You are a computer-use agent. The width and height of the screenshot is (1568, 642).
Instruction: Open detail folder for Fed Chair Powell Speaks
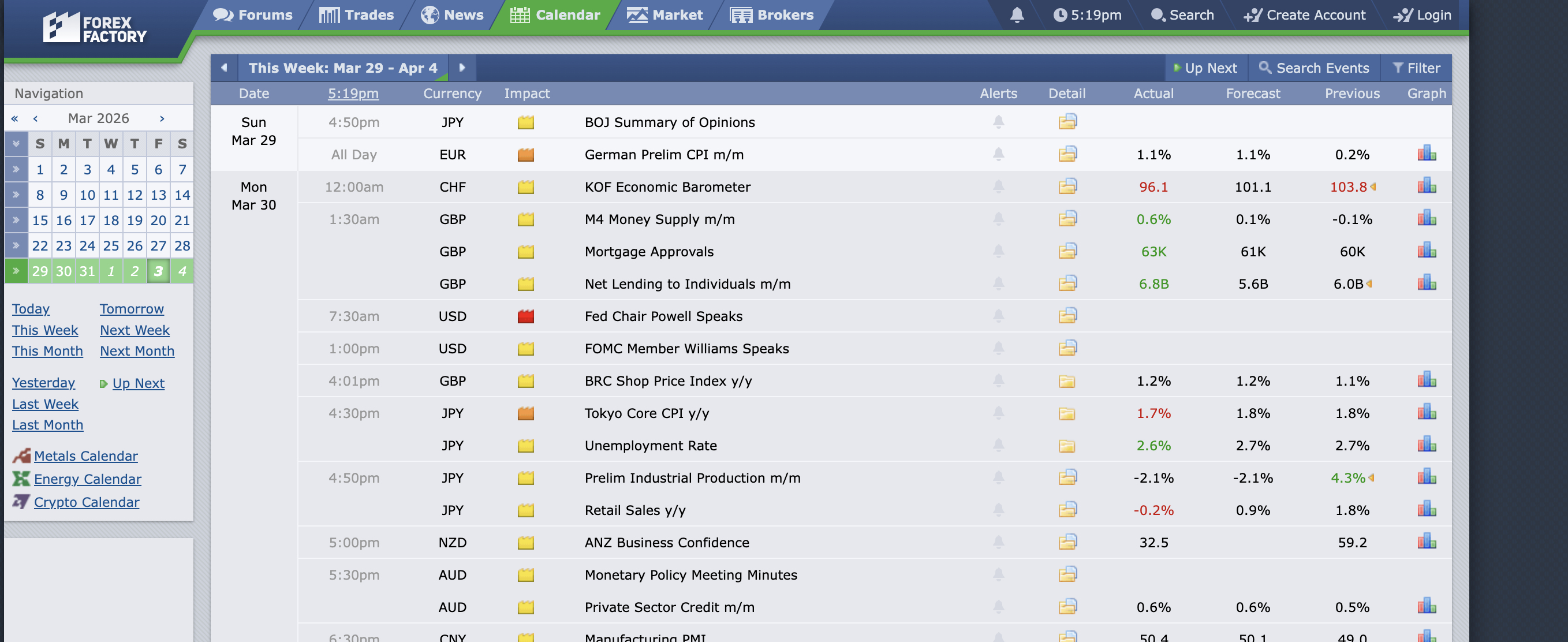pos(1067,316)
